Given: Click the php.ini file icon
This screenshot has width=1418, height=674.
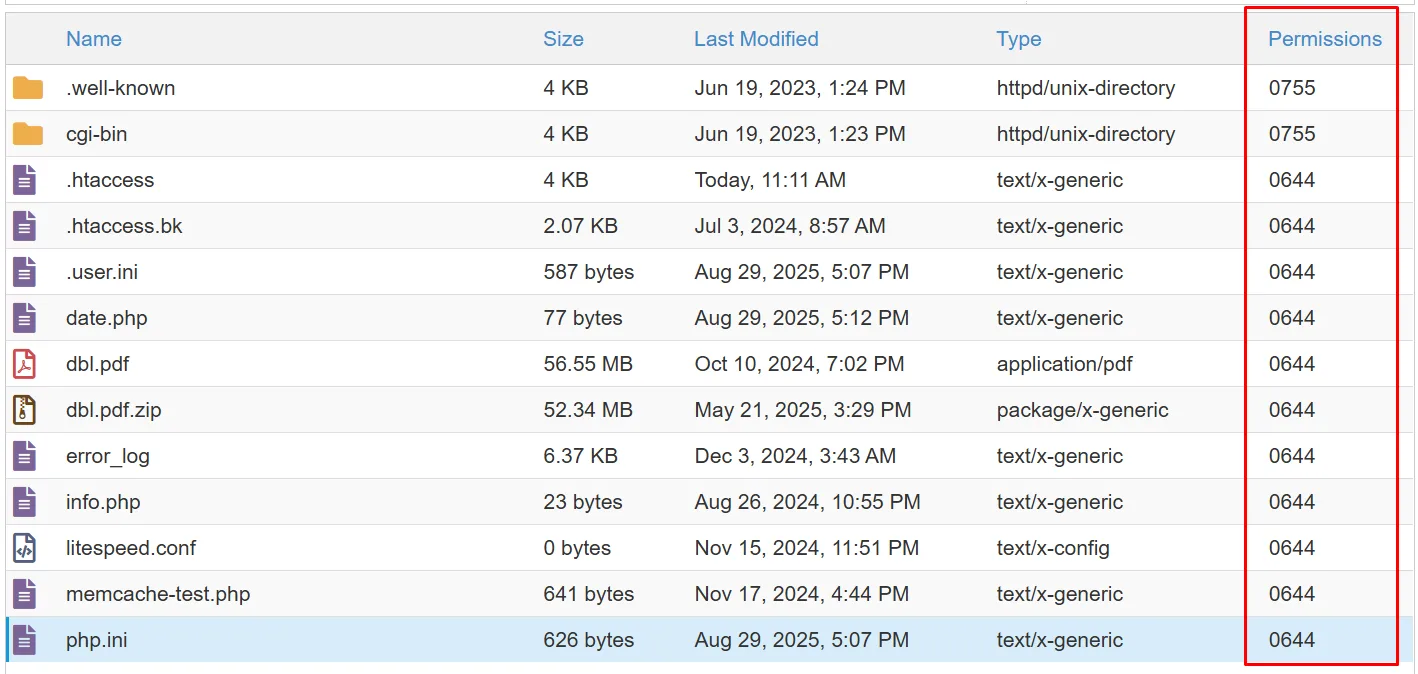Looking at the screenshot, I should tap(24, 640).
